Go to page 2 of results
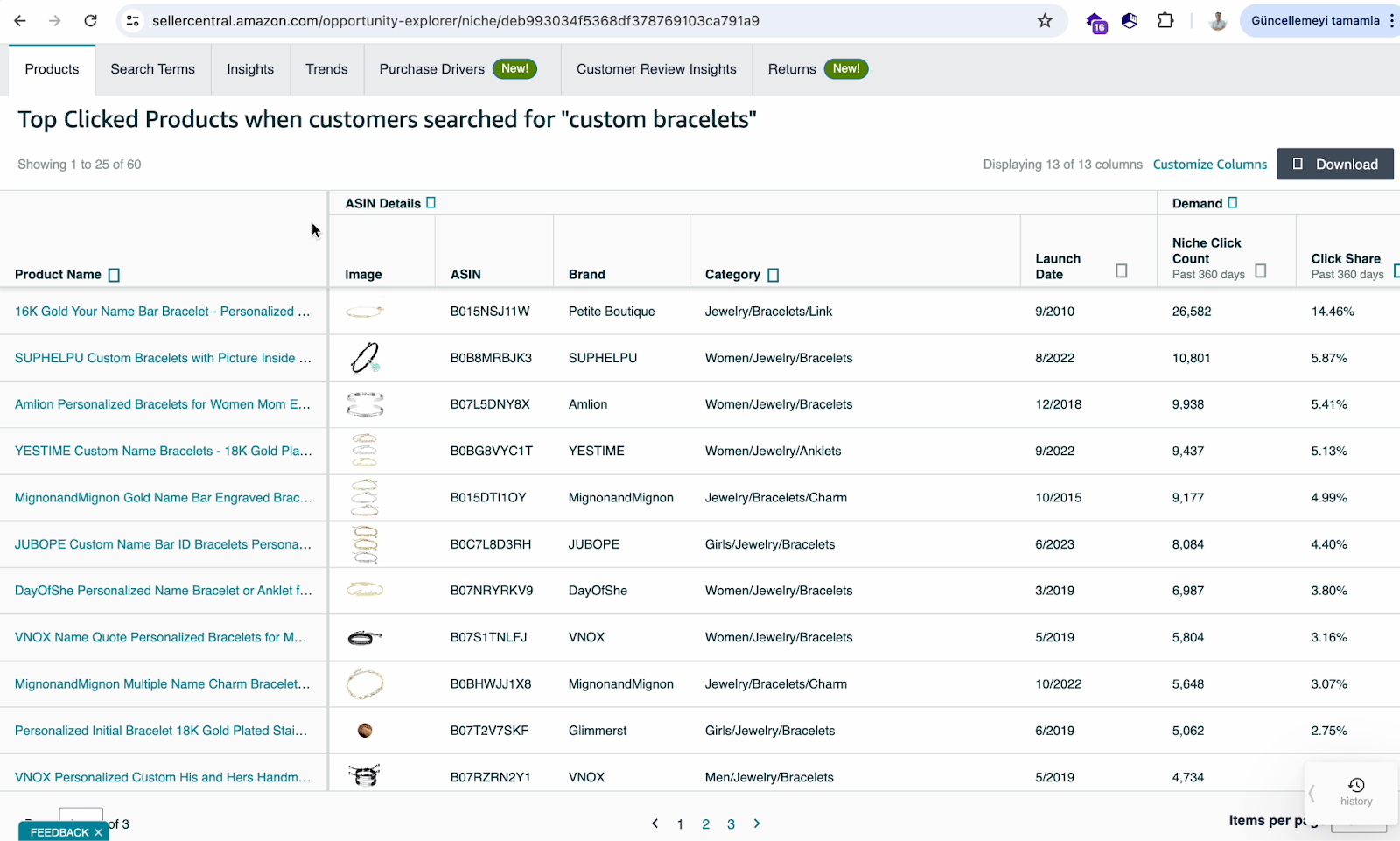 pos(705,824)
